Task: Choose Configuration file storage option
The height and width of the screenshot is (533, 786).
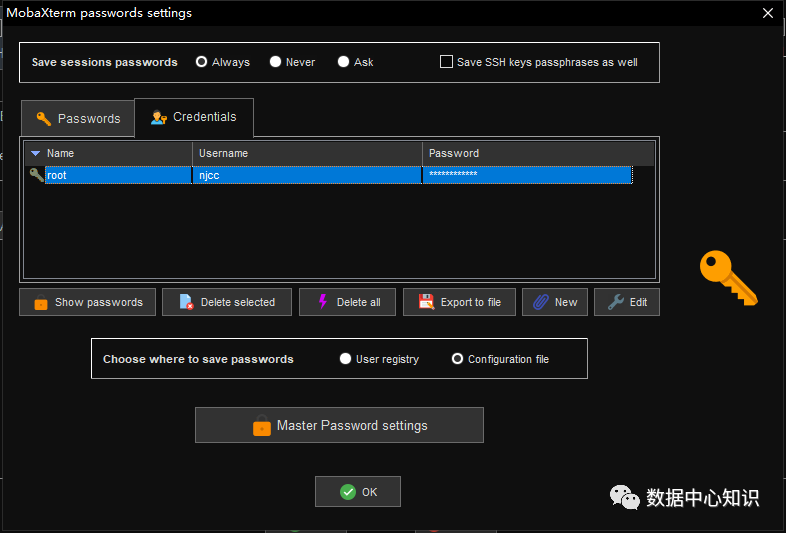Action: (458, 359)
